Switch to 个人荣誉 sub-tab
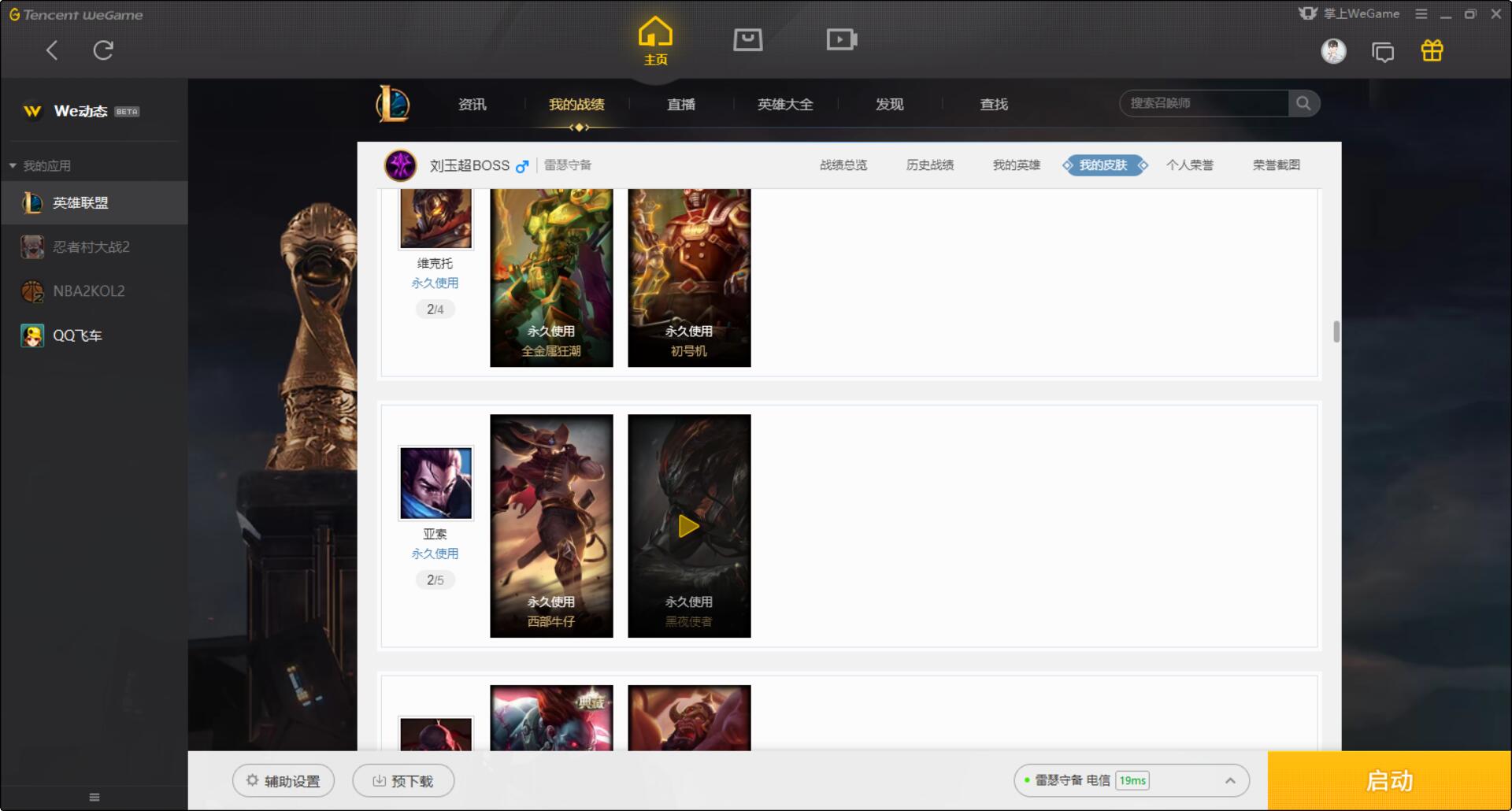The image size is (1512, 811). 1190,165
